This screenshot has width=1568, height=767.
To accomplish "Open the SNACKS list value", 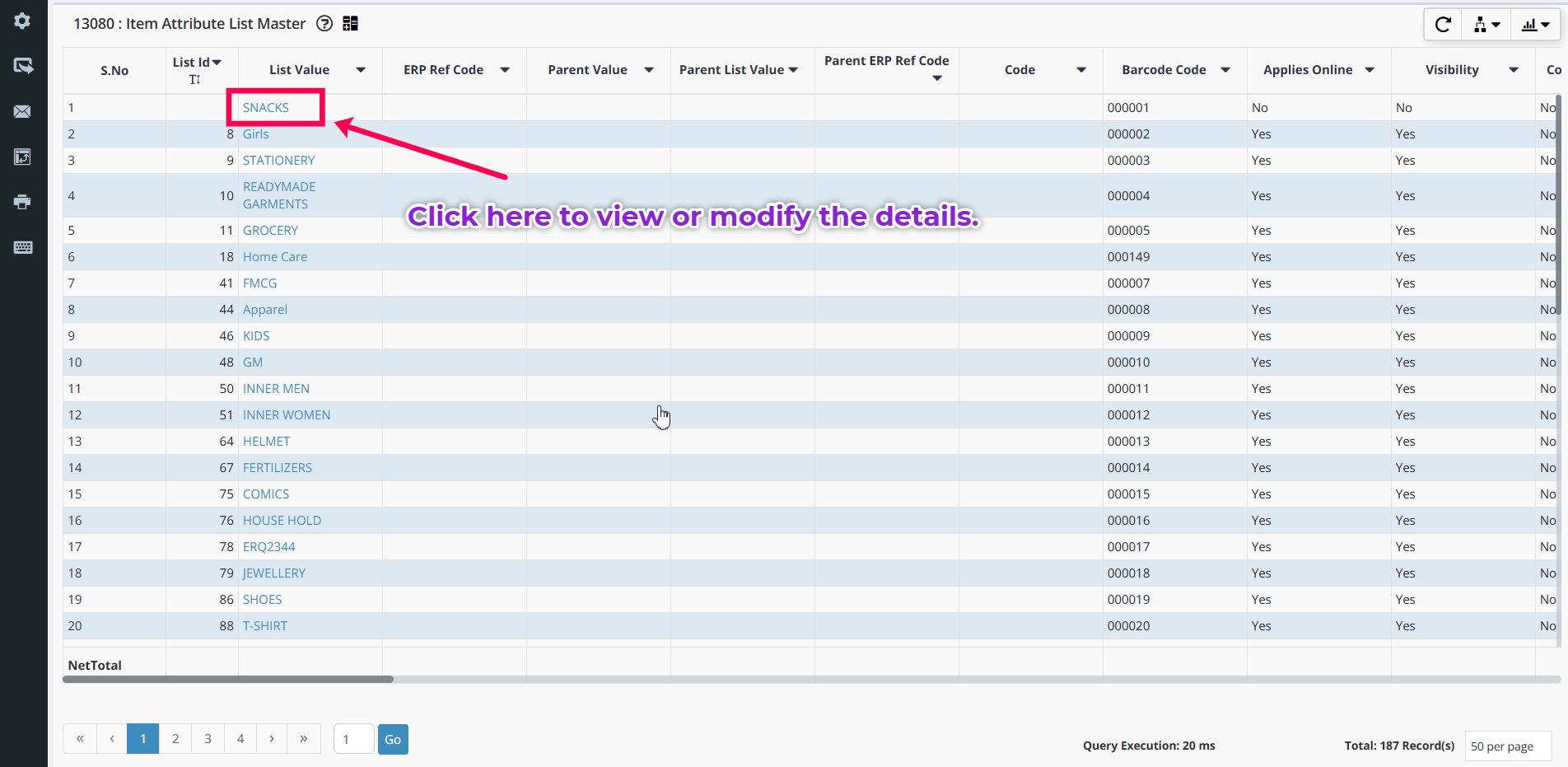I will 266,108.
